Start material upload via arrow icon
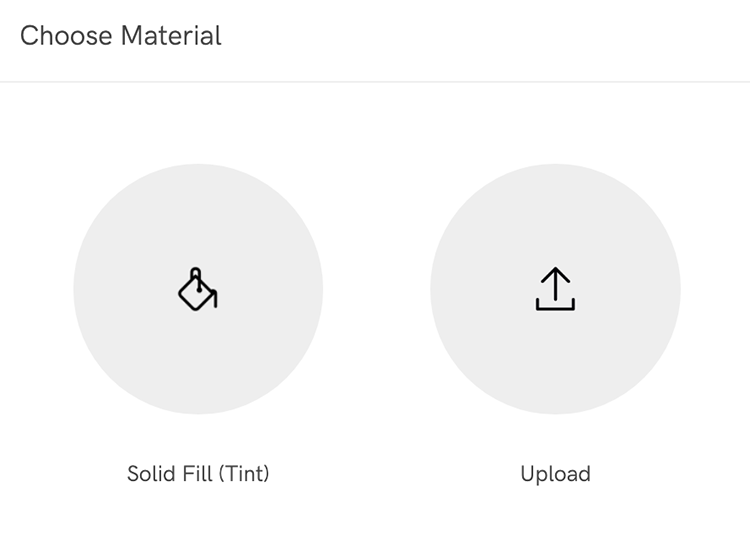The width and height of the screenshot is (750, 536). click(555, 289)
